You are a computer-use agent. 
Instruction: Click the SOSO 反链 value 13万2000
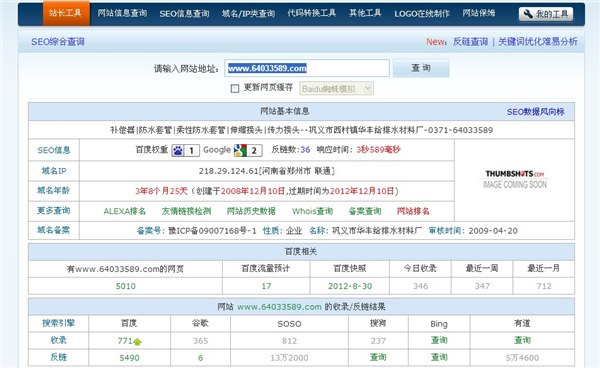tap(289, 358)
